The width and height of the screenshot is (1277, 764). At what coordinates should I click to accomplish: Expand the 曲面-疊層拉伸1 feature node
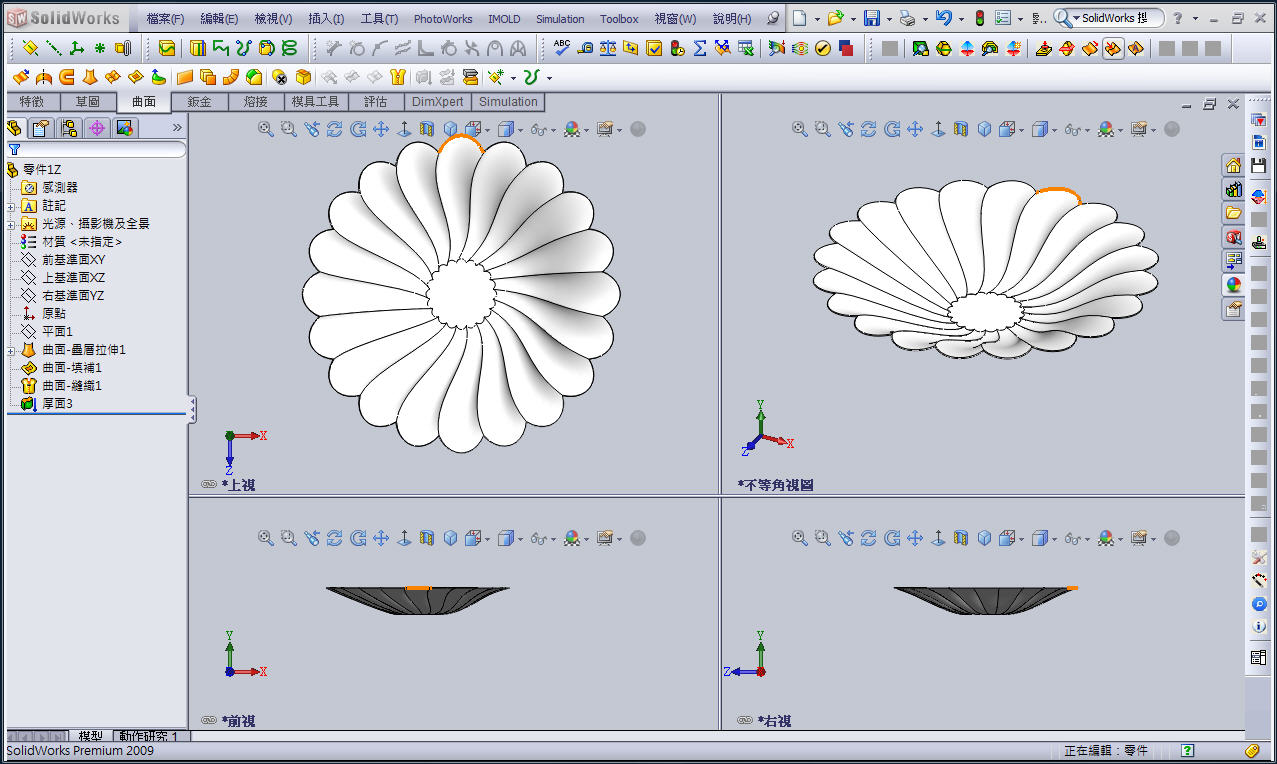pyautogui.click(x=12, y=350)
